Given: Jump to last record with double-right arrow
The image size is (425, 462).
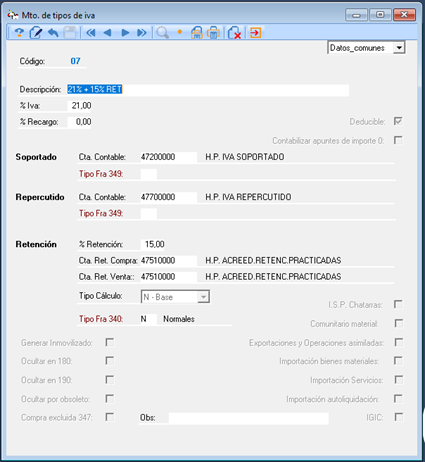Looking at the screenshot, I should click(142, 33).
